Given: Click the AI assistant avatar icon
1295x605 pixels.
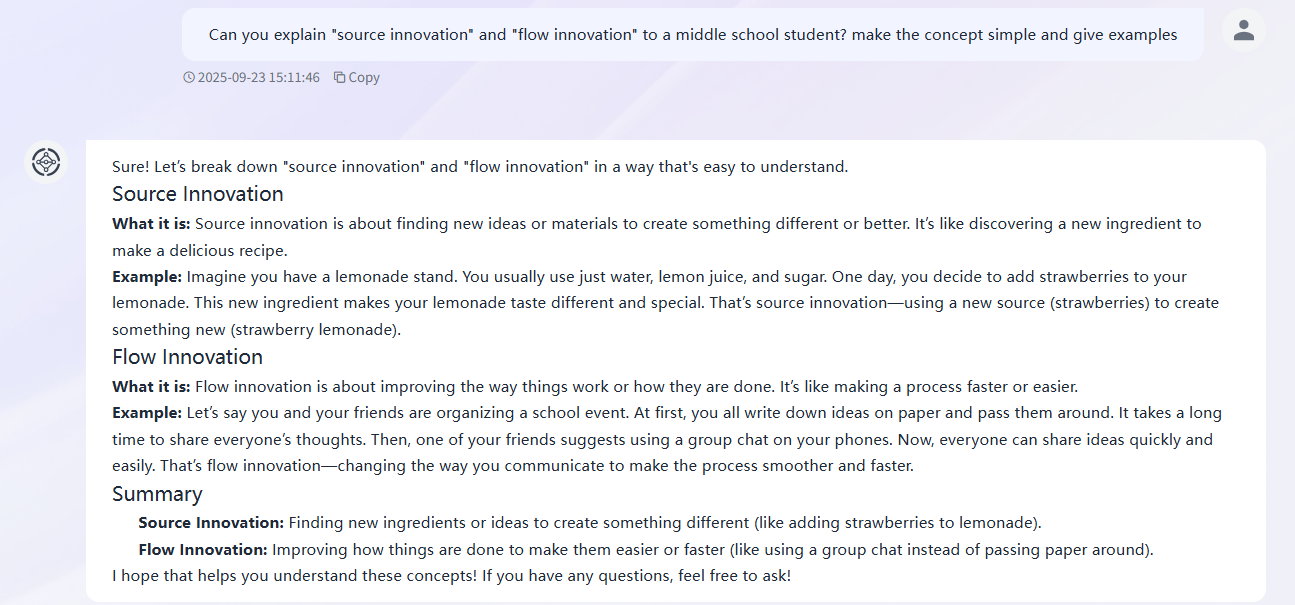Looking at the screenshot, I should 46,162.
